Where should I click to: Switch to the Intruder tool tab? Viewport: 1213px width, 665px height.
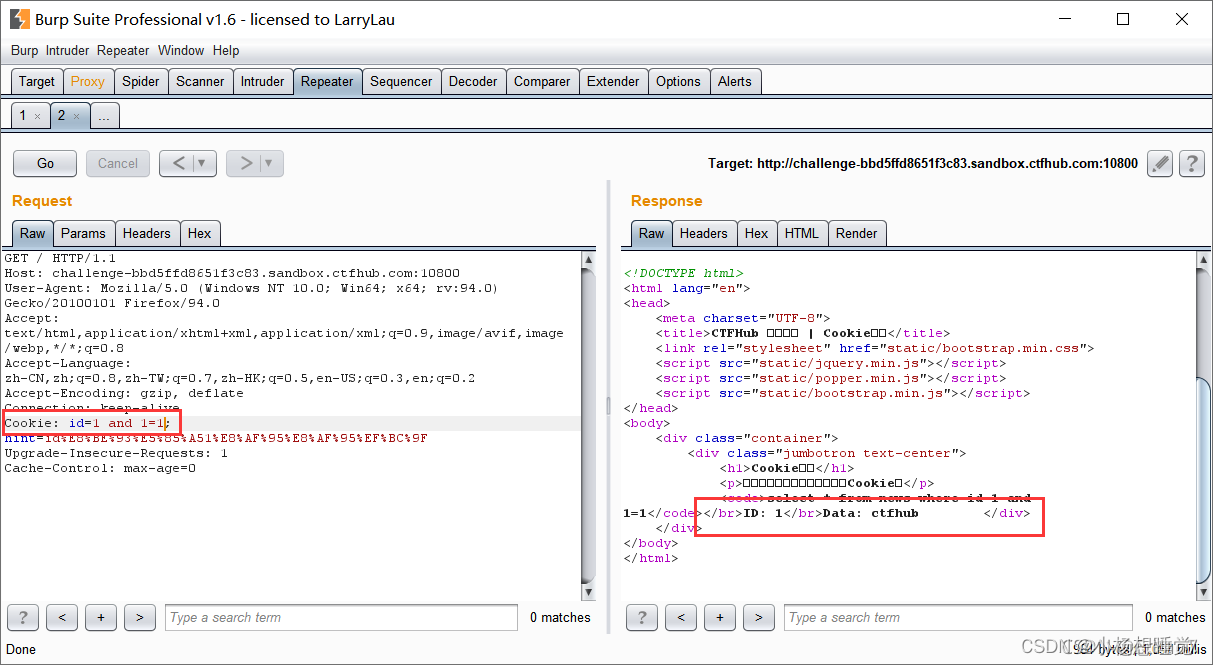pyautogui.click(x=263, y=81)
